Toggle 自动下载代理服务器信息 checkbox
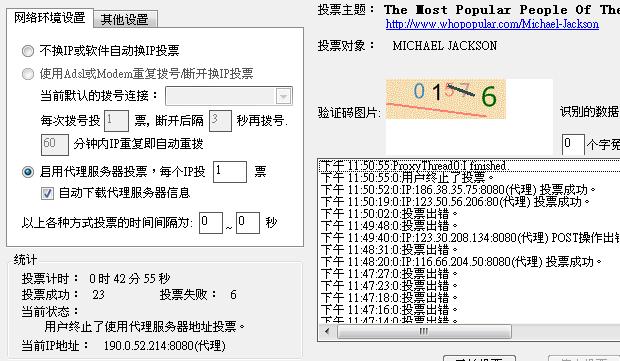This screenshot has height=361, width=620. tap(47, 193)
